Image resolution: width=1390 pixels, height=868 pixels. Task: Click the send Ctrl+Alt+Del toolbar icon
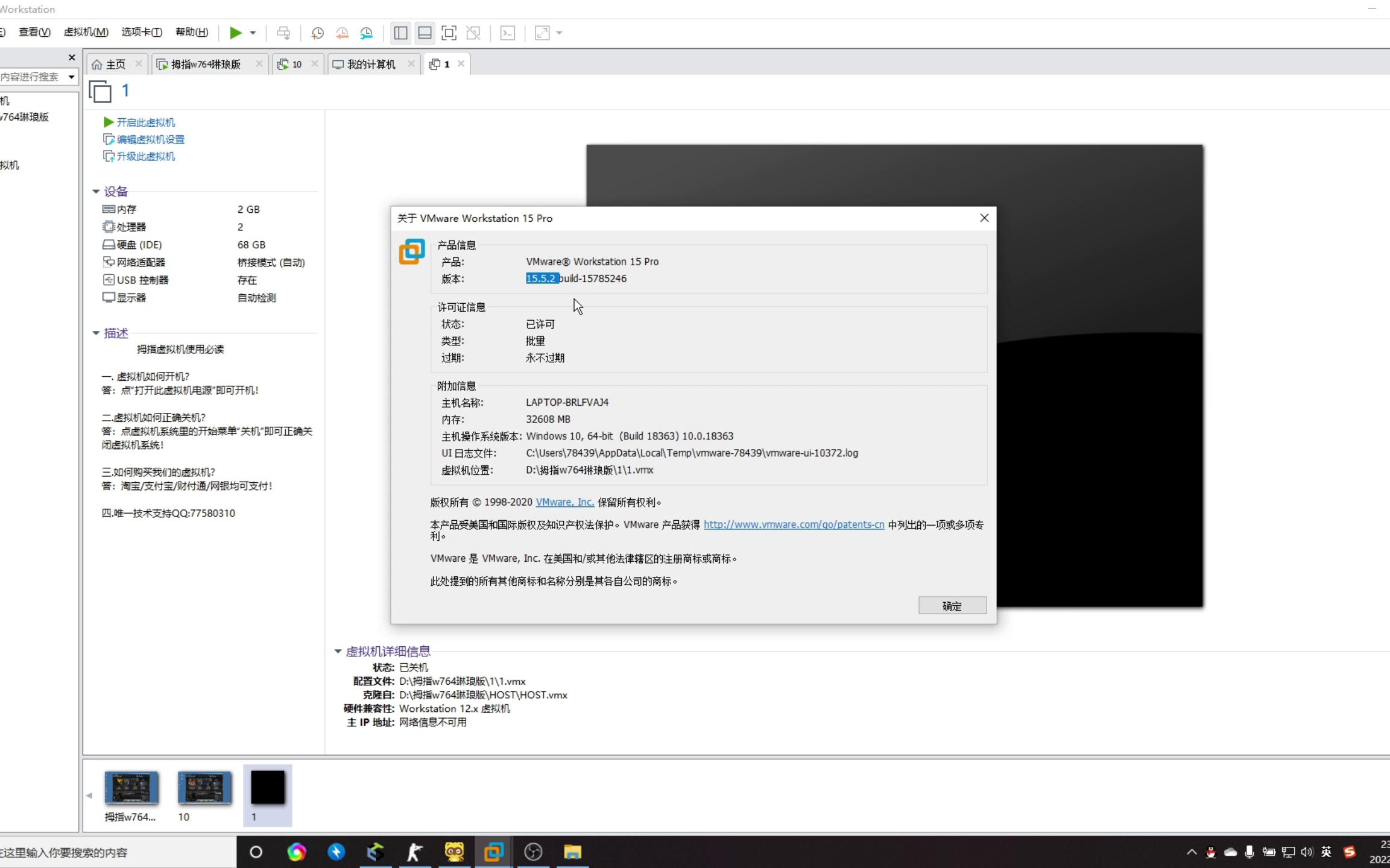click(x=283, y=33)
